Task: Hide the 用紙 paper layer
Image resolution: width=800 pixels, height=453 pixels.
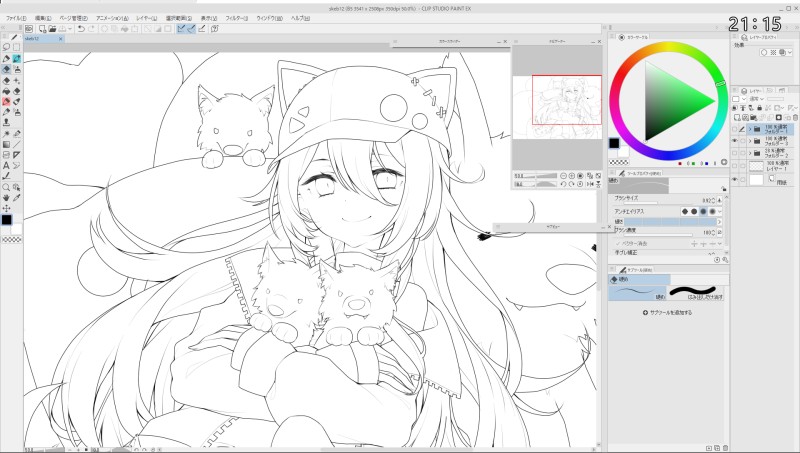Action: [x=735, y=180]
